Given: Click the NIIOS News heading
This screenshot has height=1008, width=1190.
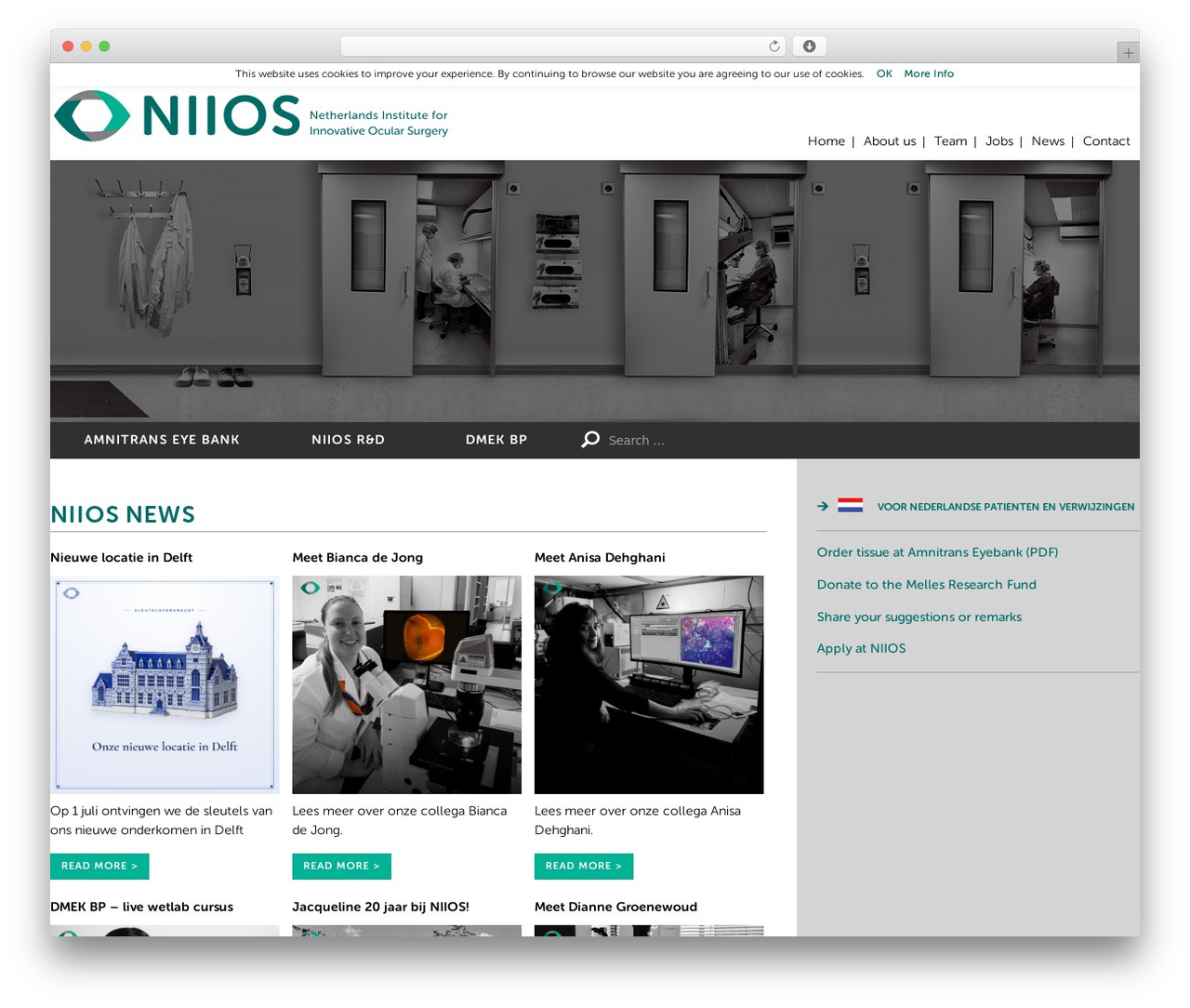Looking at the screenshot, I should point(123,514).
